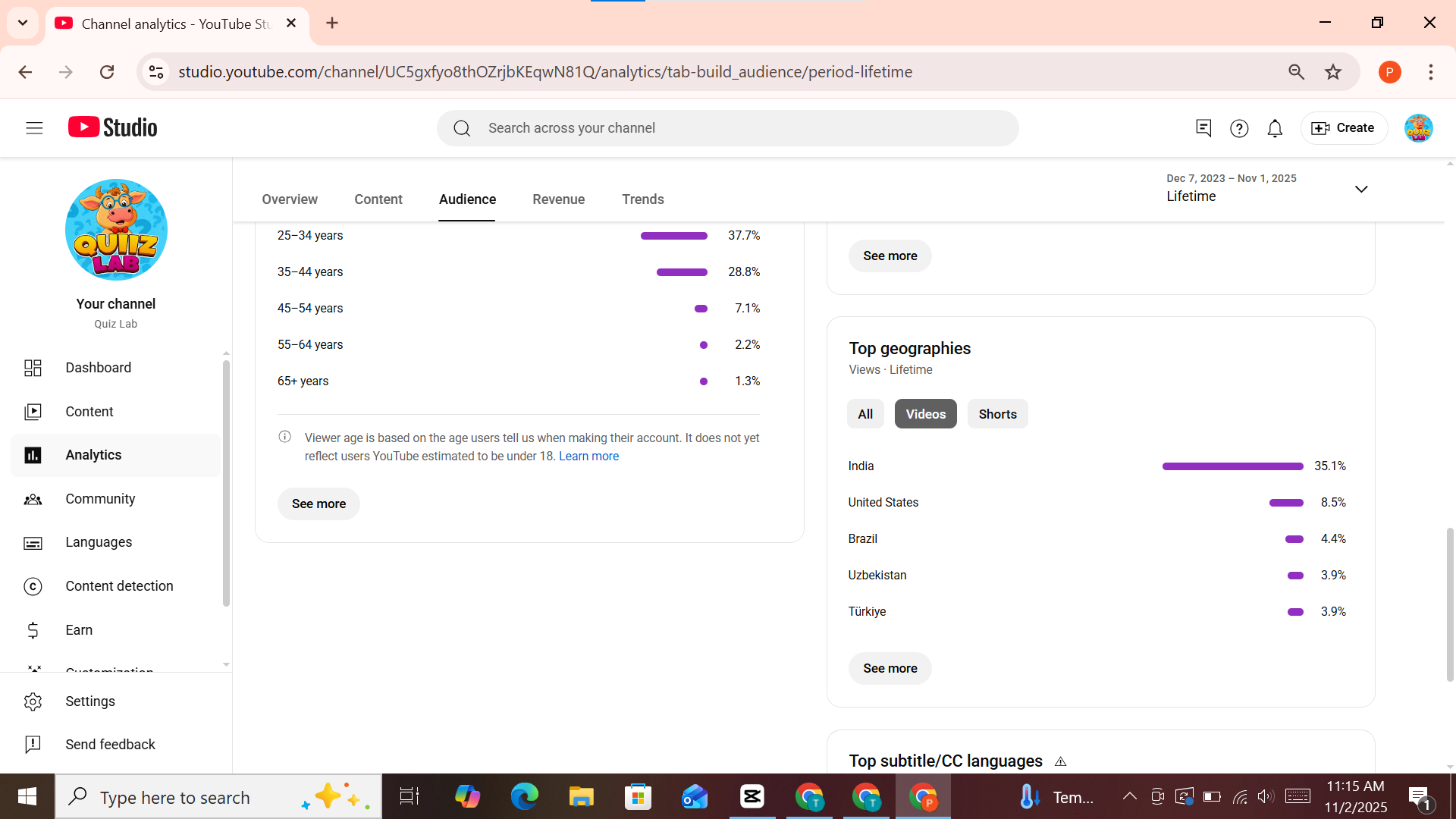Click the India views percentage bar
This screenshot has height=819, width=1456.
pos(1232,466)
